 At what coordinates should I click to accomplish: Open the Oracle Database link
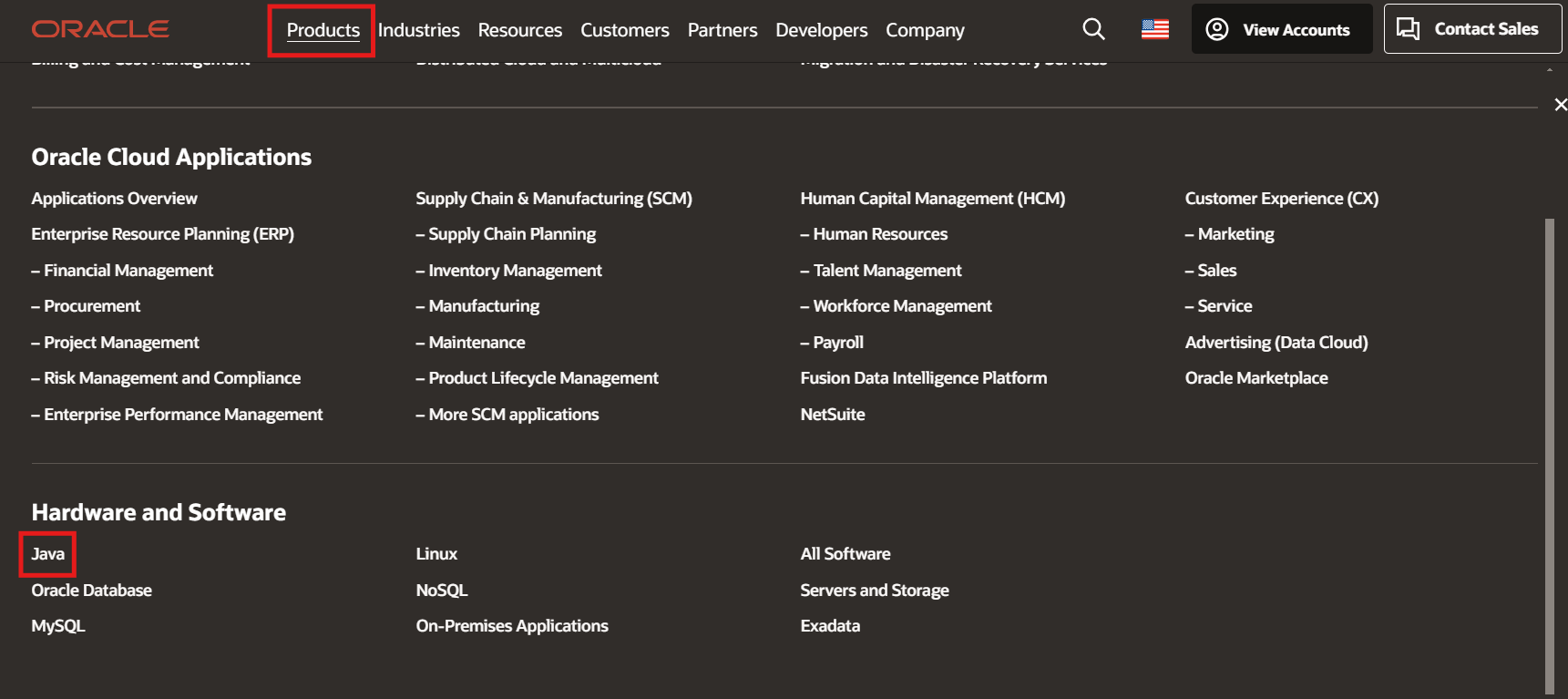tap(91, 591)
